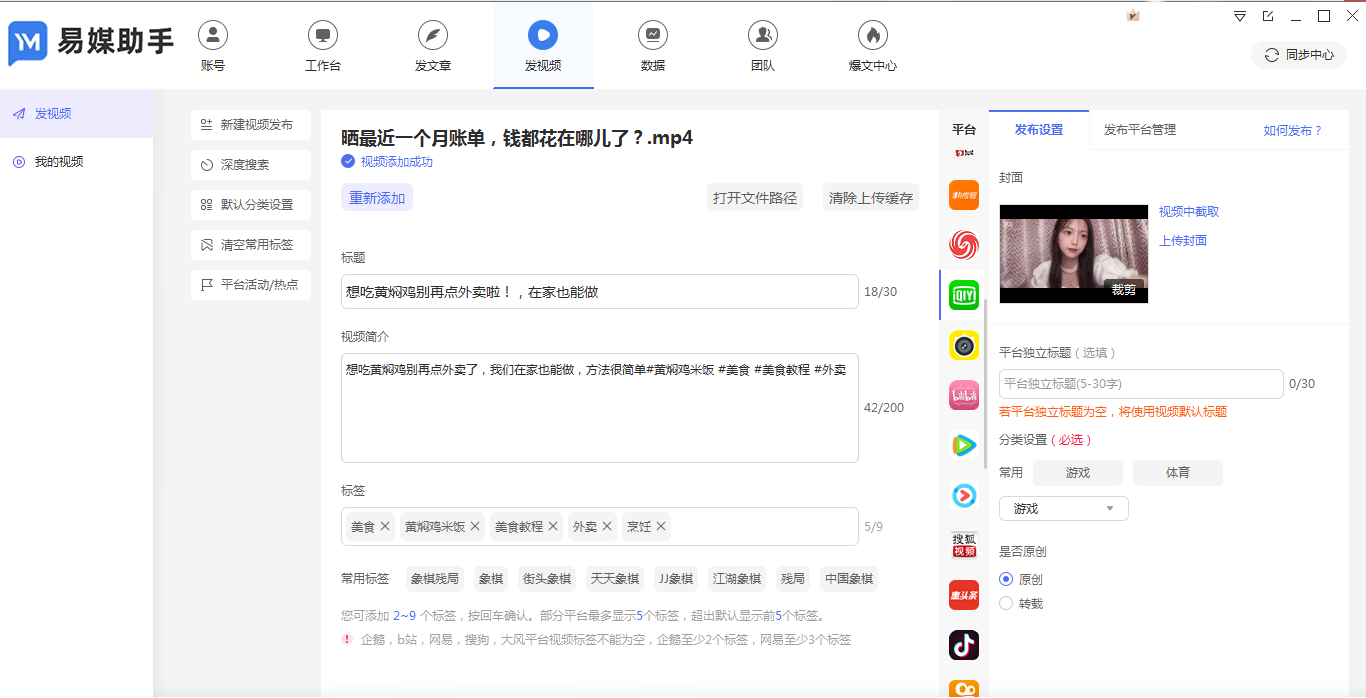Click 裁剪 to crop the cover image

(x=1124, y=290)
